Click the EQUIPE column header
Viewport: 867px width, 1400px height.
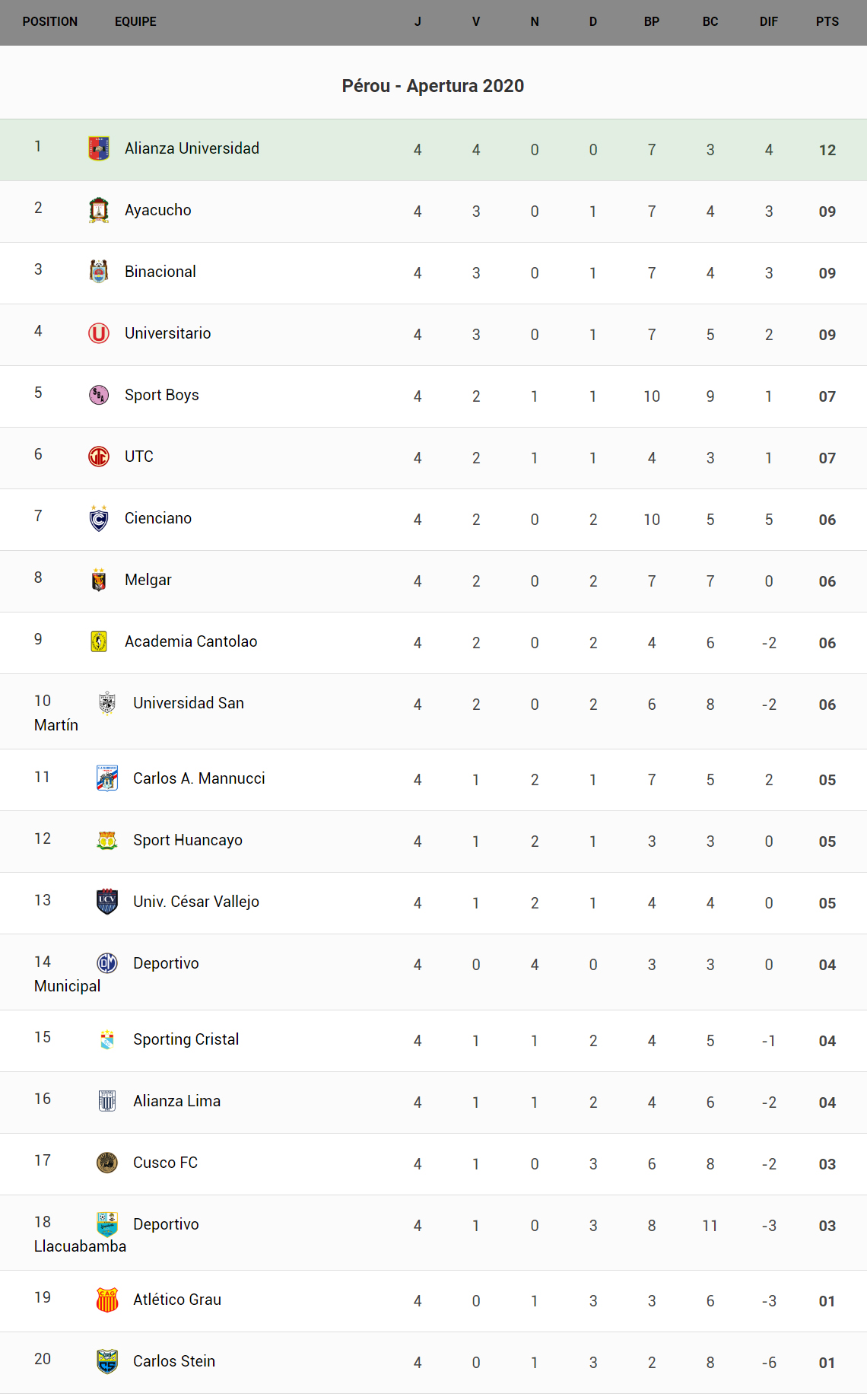pos(135,22)
